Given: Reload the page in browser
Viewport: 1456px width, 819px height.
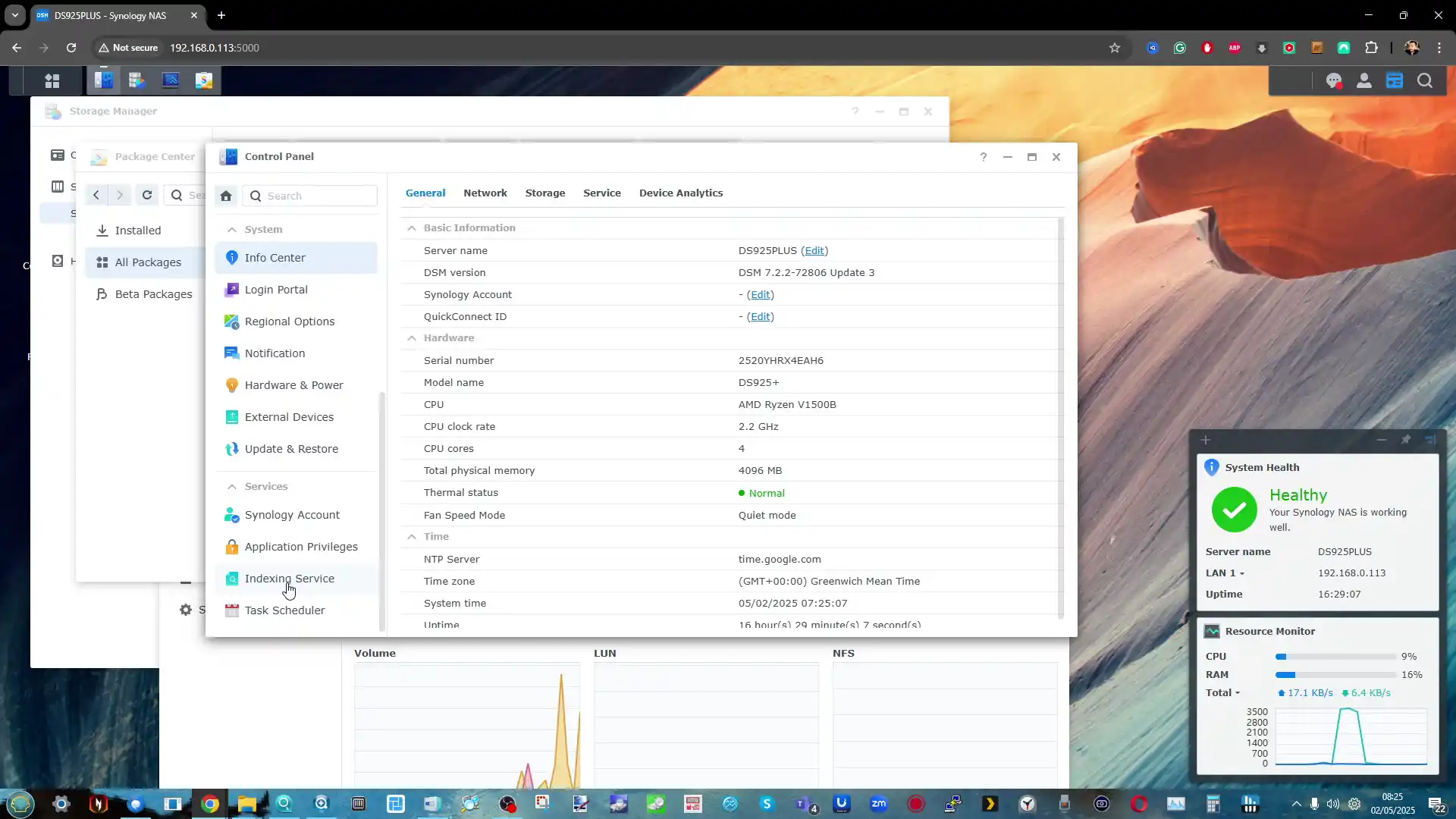Looking at the screenshot, I should click(71, 48).
